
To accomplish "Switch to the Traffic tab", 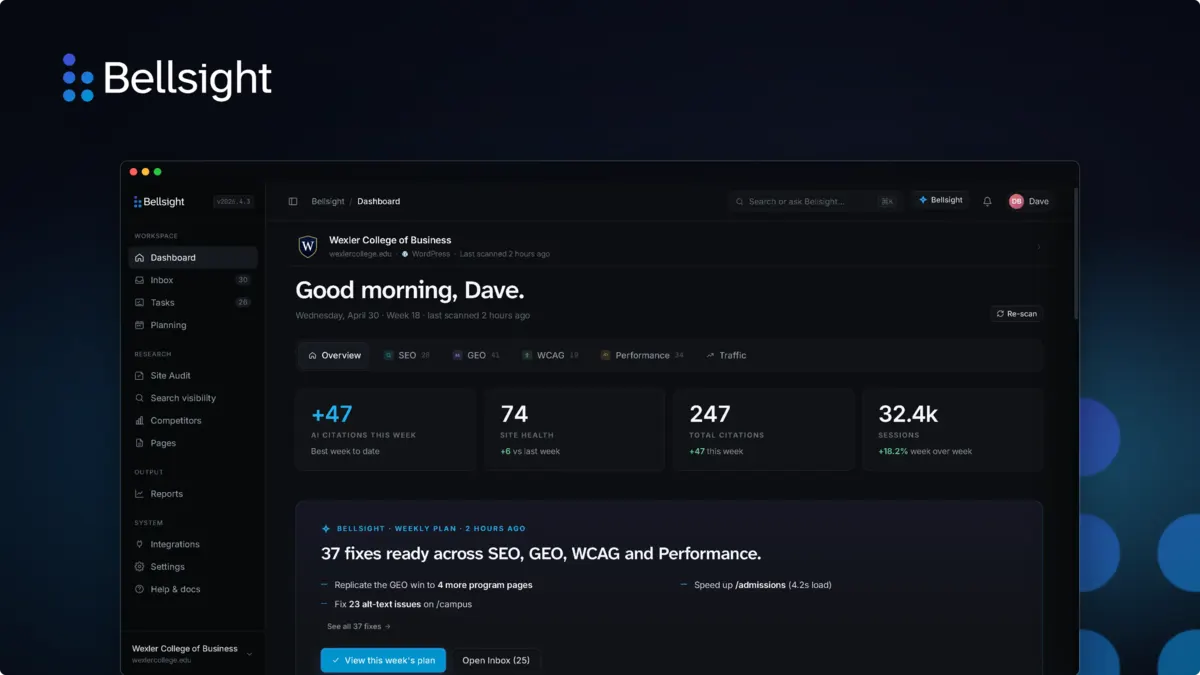I will [x=726, y=355].
